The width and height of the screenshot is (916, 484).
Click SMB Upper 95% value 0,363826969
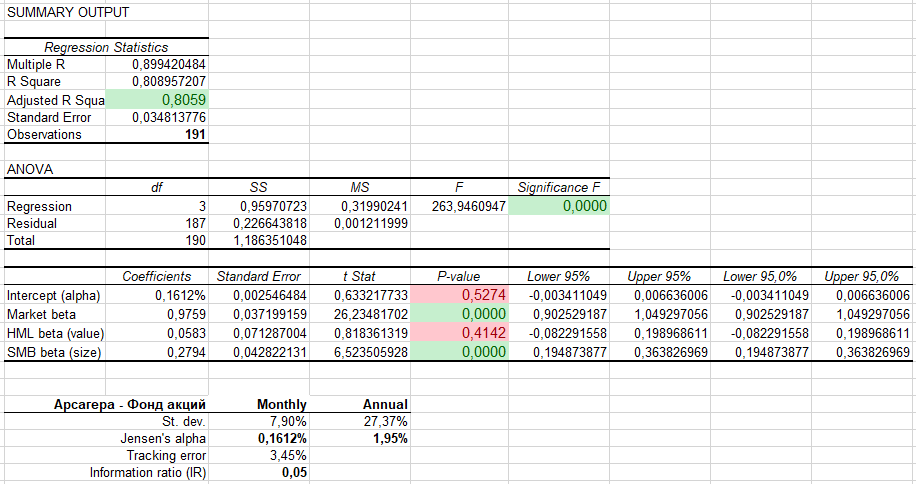coord(671,353)
